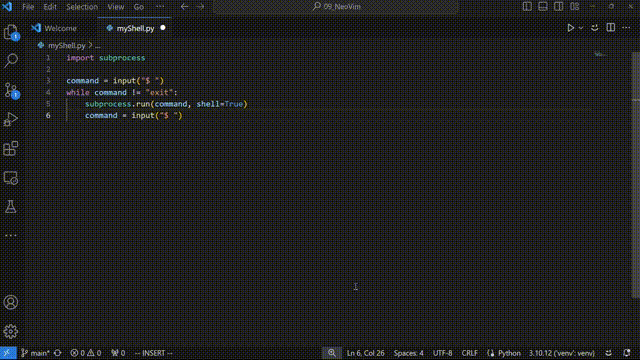The image size is (640, 360).
Task: Open the Manage settings gear
Action: click(x=11, y=331)
